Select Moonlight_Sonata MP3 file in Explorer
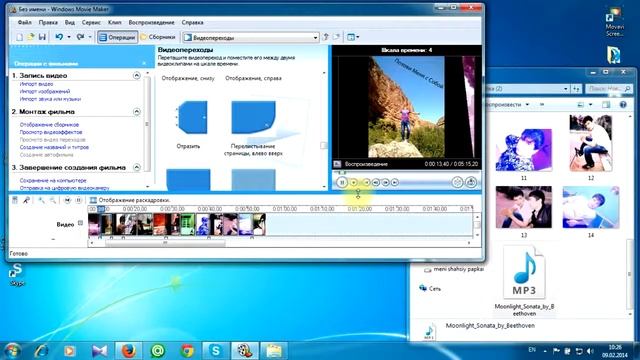 (524, 281)
